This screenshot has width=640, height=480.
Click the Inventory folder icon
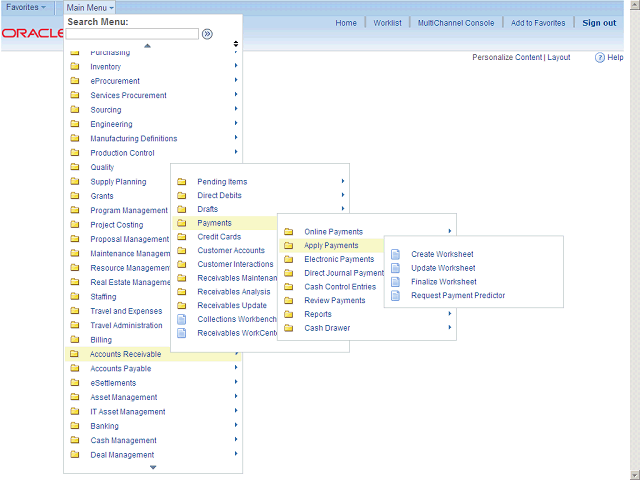[x=75, y=66]
